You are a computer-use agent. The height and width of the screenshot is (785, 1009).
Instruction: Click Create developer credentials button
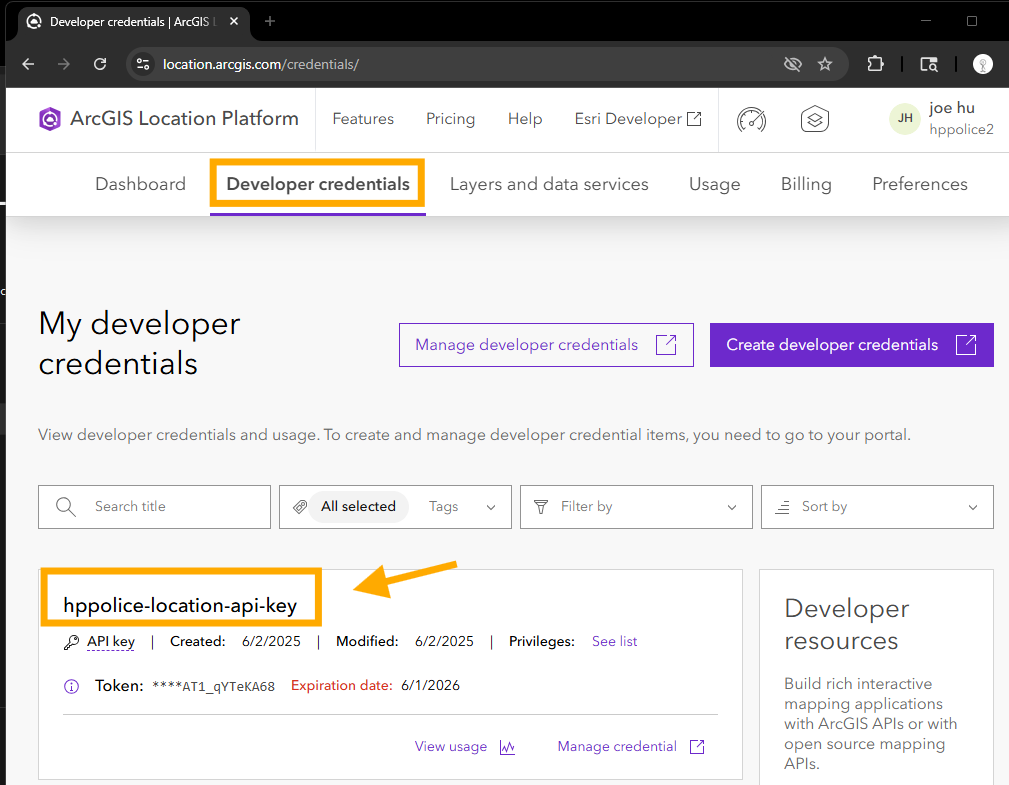pos(851,345)
